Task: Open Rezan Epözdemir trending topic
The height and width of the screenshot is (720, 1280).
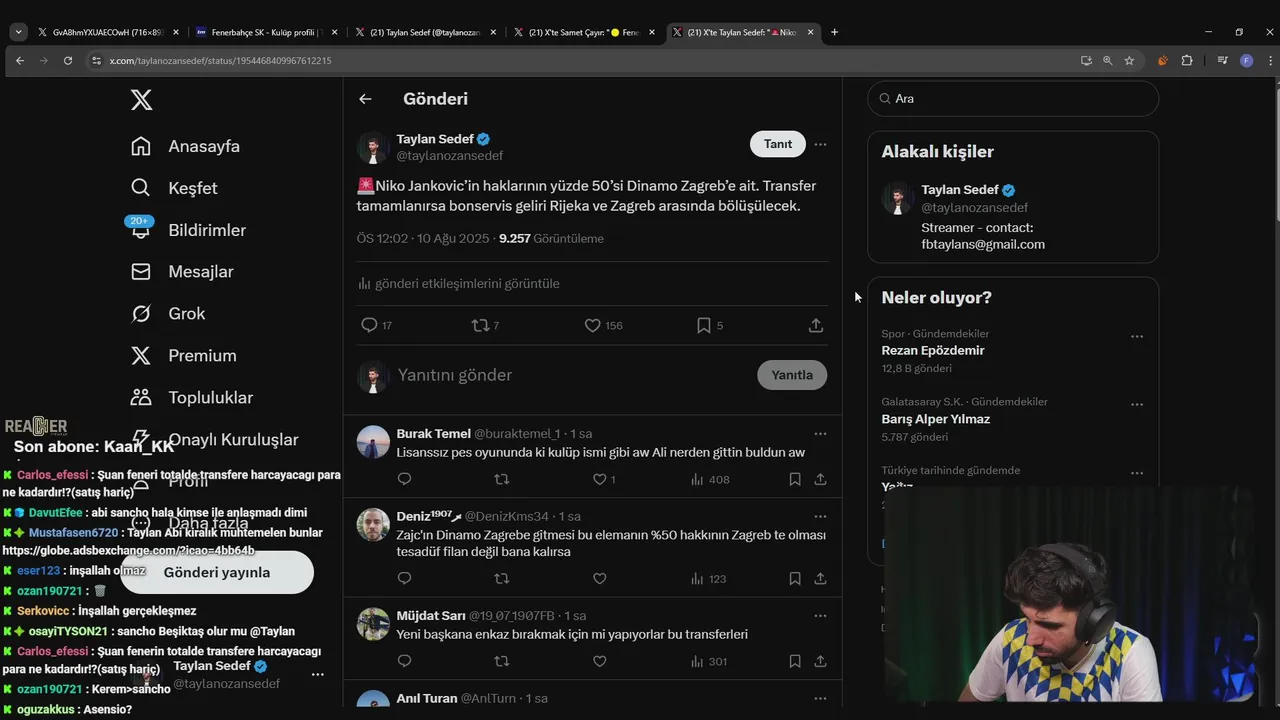Action: (x=933, y=351)
